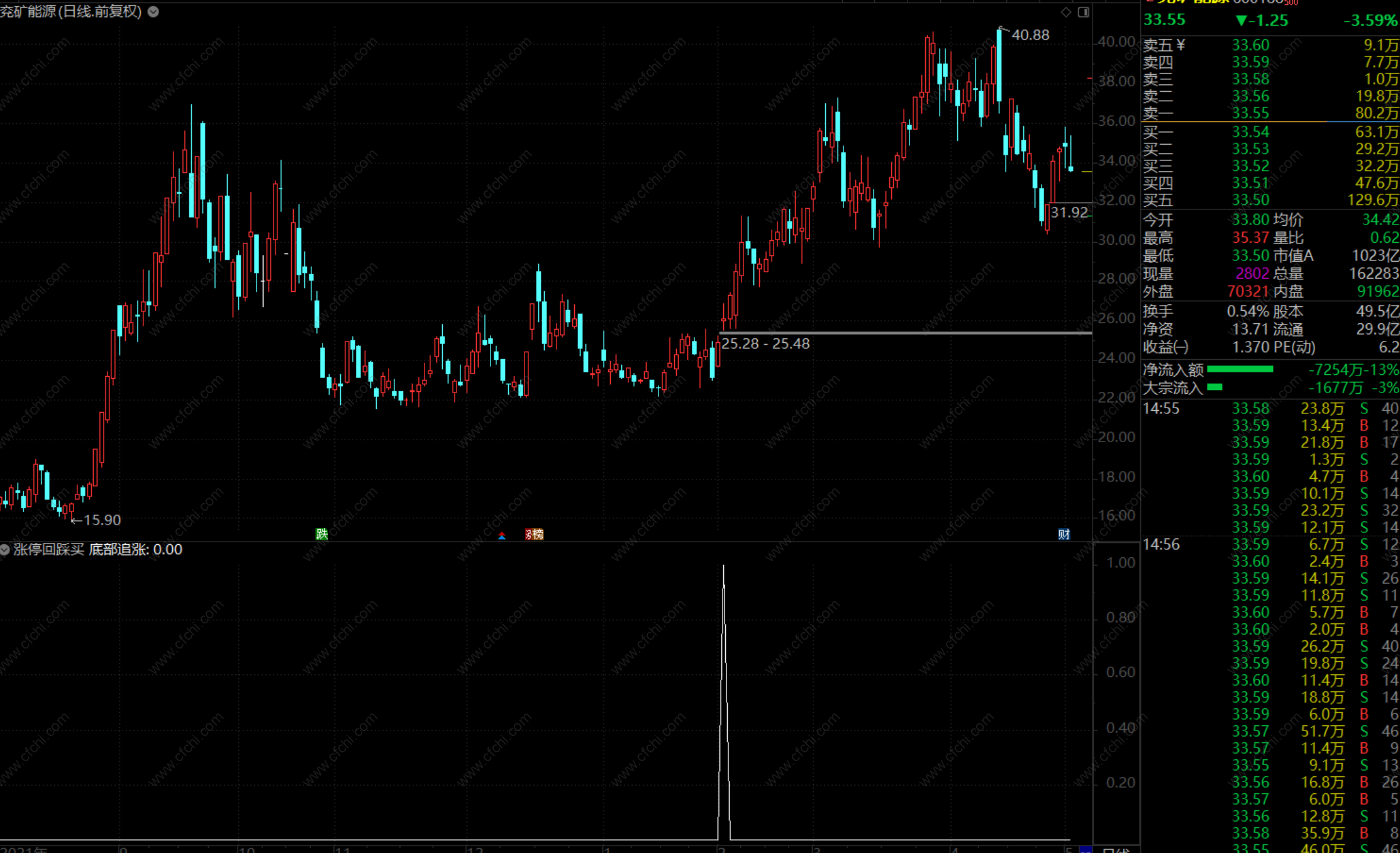This screenshot has width=1400, height=853.
Task: Click the 31.92 price tag on chart
Action: pos(1069,212)
